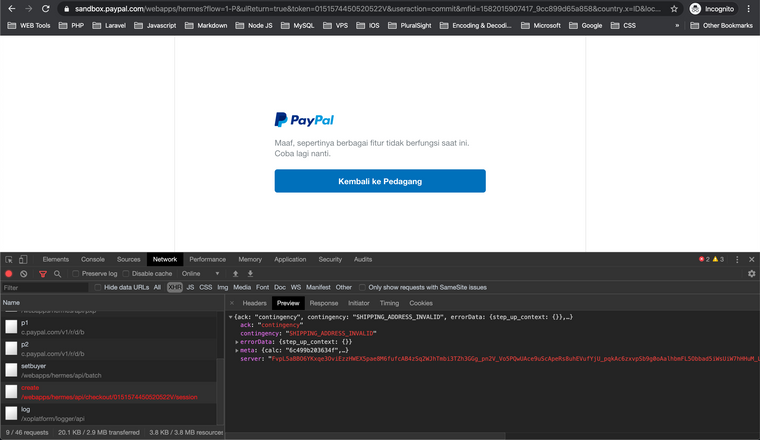Select the p2 request row
The width and height of the screenshot is (760, 440).
pos(109,349)
